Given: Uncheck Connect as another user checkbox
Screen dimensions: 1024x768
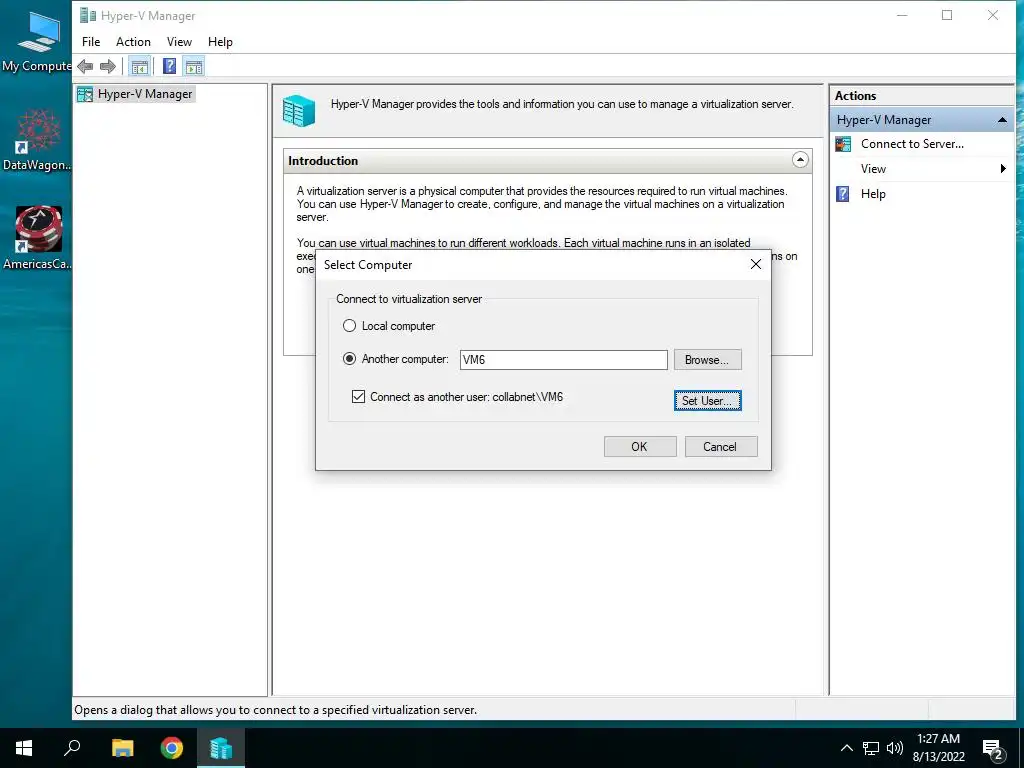Looking at the screenshot, I should [x=358, y=396].
